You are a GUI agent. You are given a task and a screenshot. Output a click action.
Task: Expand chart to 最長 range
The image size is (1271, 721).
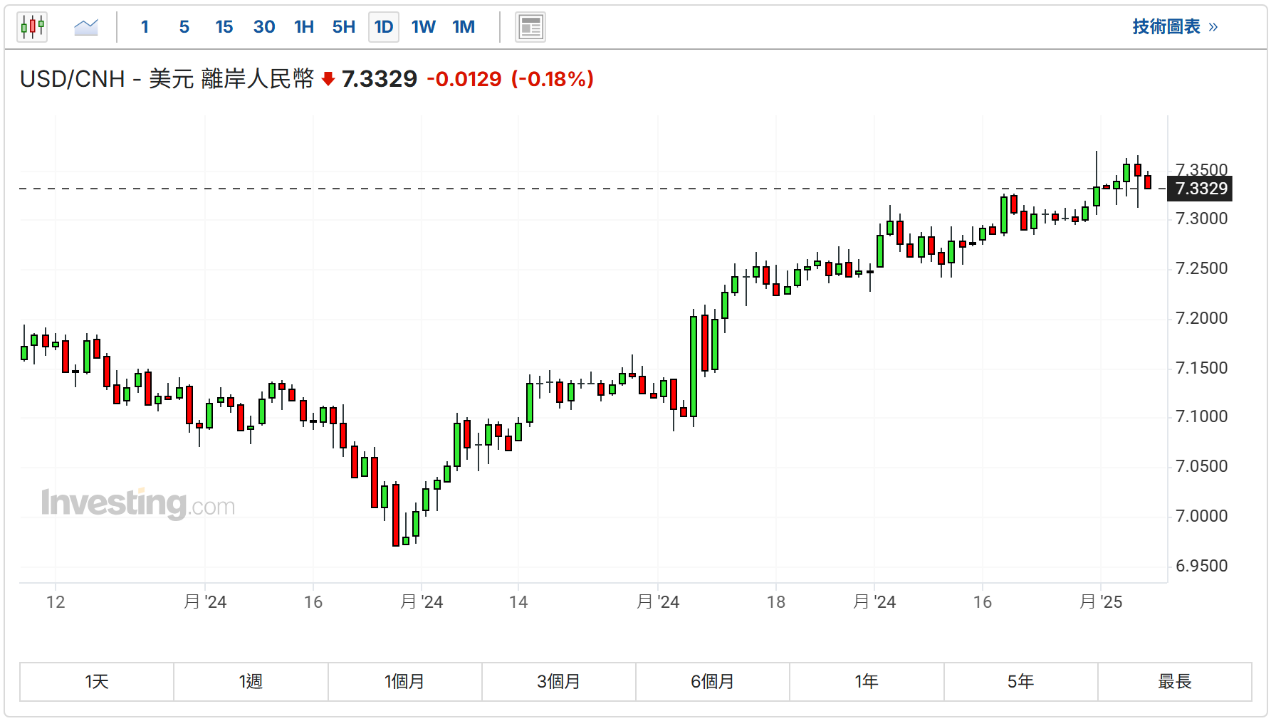click(1175, 682)
